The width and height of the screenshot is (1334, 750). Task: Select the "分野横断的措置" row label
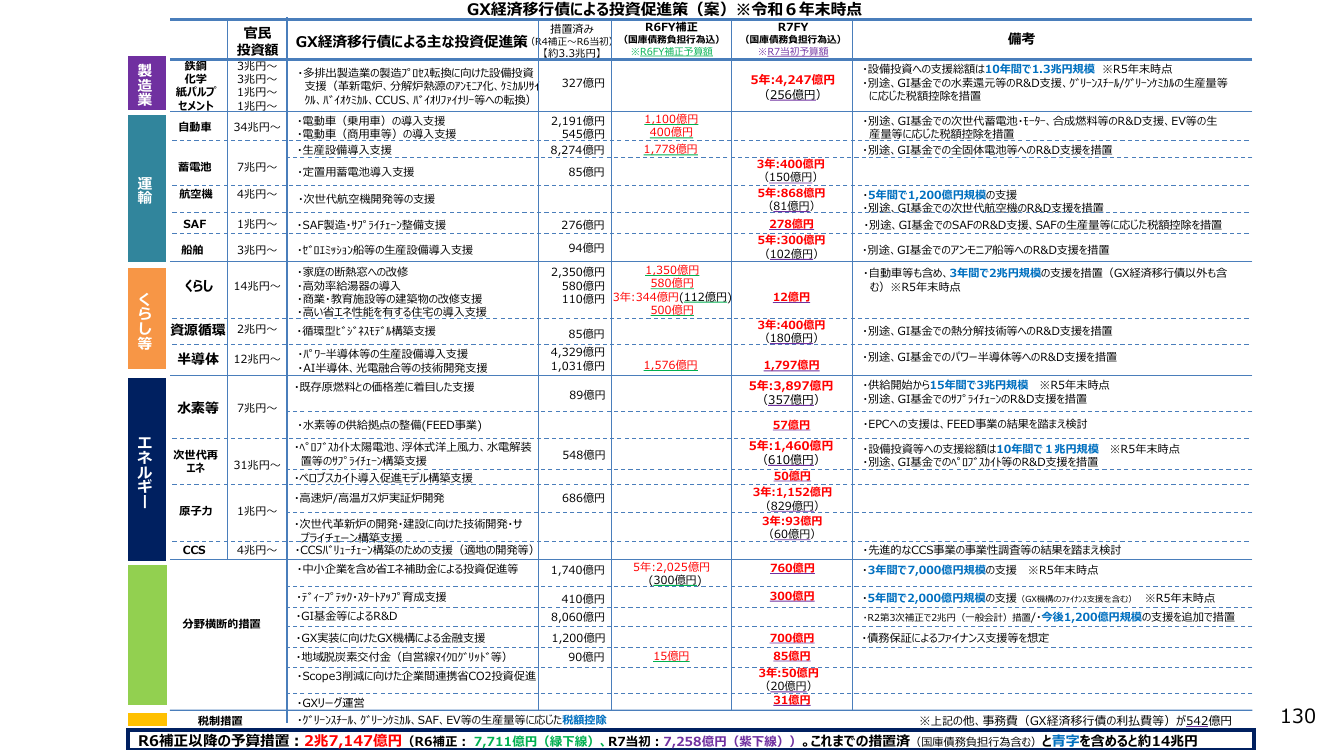[x=221, y=624]
